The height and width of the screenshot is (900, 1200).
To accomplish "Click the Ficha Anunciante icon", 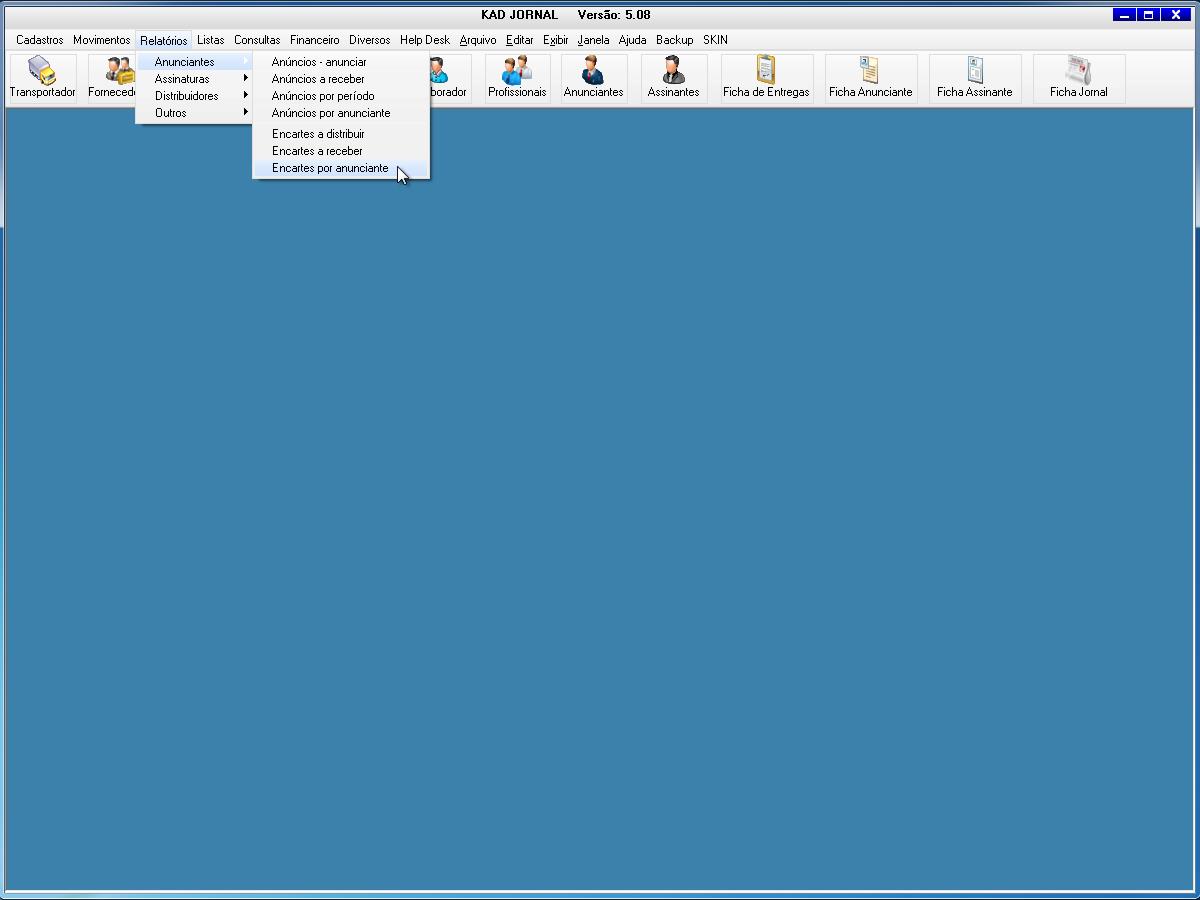I will point(870,78).
